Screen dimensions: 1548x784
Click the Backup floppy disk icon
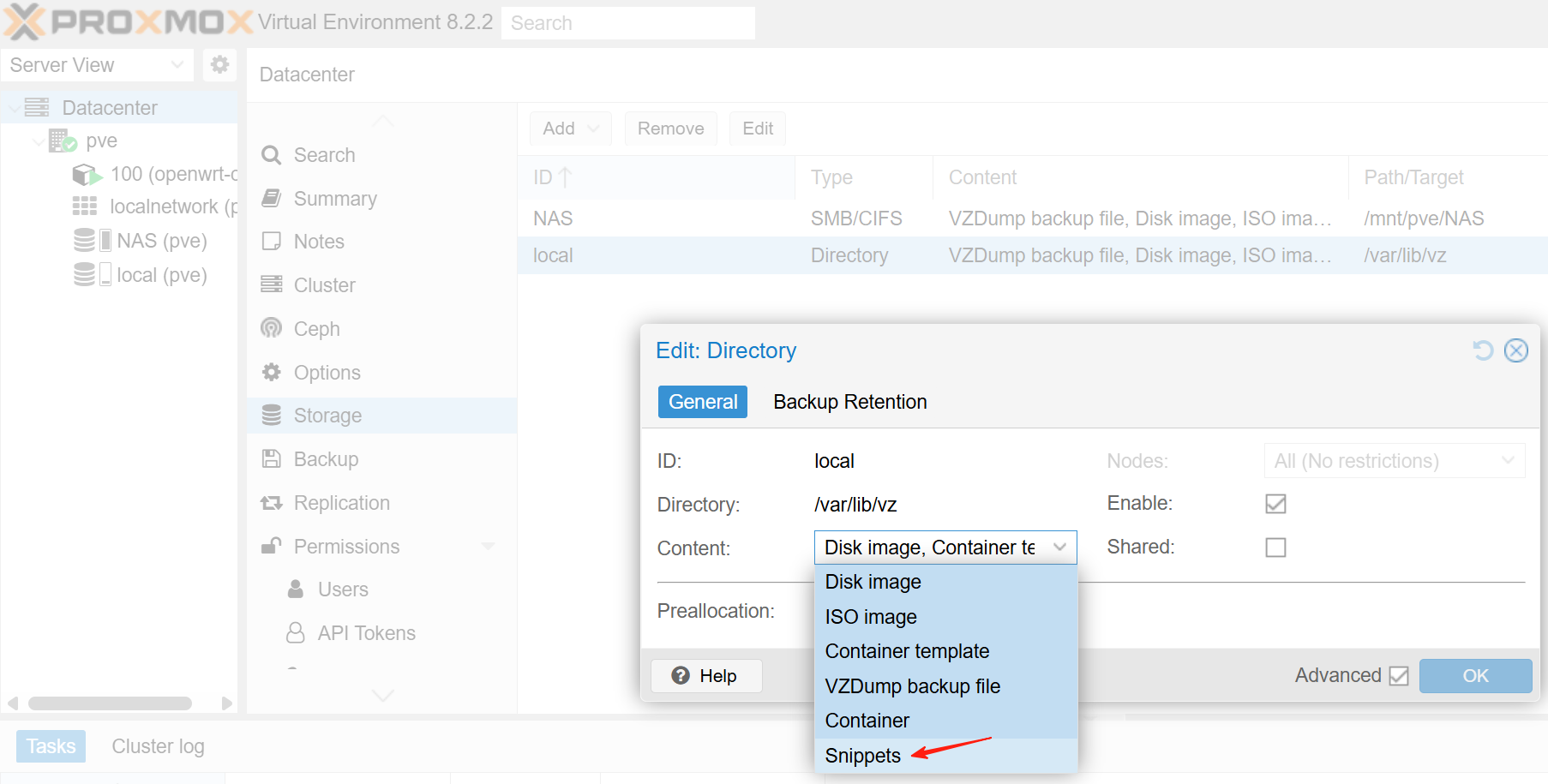click(272, 459)
